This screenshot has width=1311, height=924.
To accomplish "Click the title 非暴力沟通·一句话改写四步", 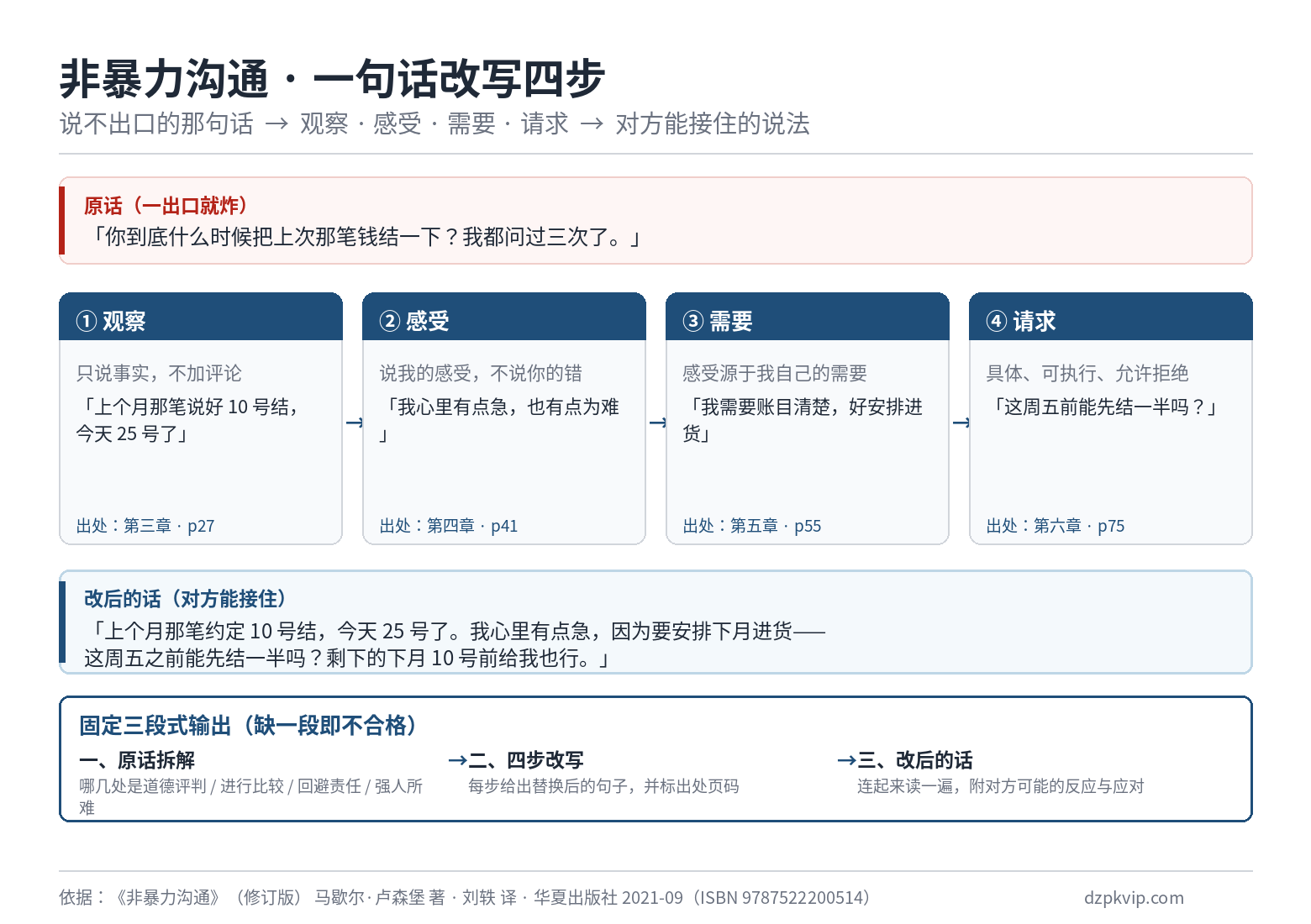I will click(x=332, y=79).
